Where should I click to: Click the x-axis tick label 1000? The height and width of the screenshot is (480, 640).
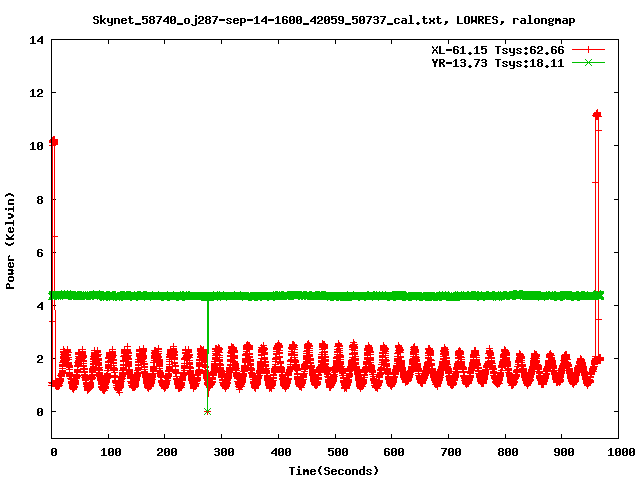pyautogui.click(x=621, y=452)
